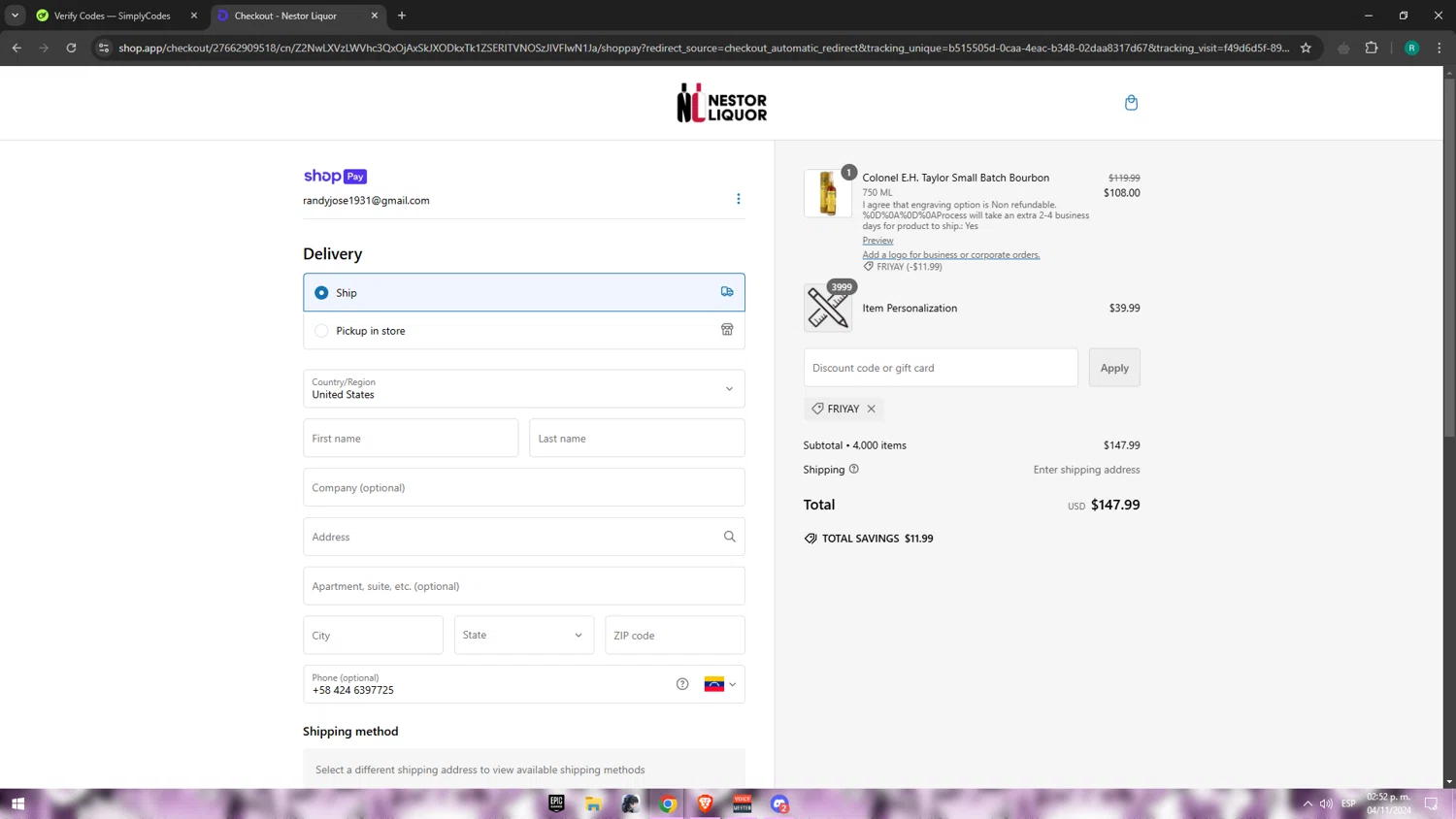Screen dimensions: 1456x819
Task: Open the Preview engraving link
Action: pos(877,241)
